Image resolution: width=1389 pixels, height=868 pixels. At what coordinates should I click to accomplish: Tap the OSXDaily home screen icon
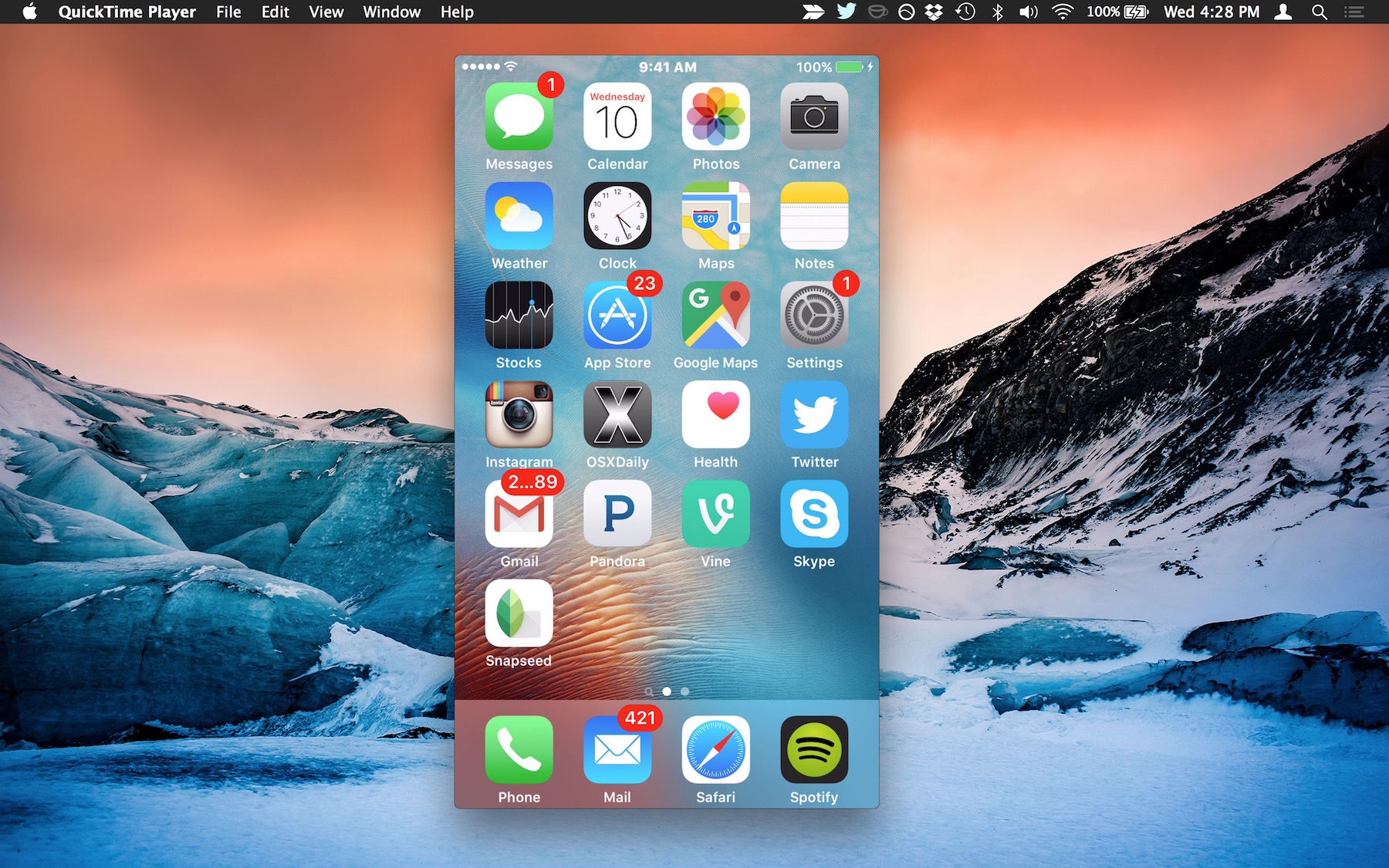pyautogui.click(x=617, y=414)
